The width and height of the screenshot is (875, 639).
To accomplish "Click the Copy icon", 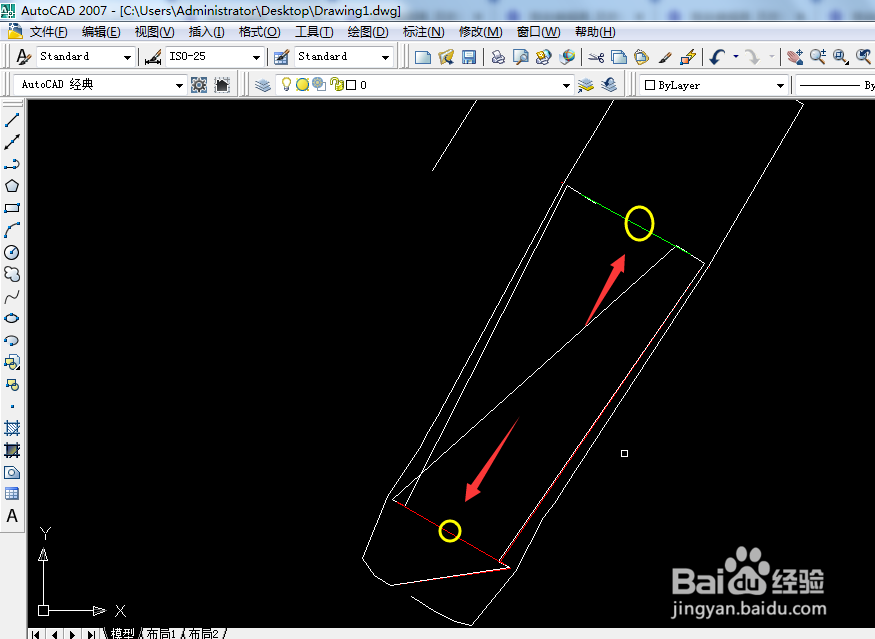I will tap(619, 56).
